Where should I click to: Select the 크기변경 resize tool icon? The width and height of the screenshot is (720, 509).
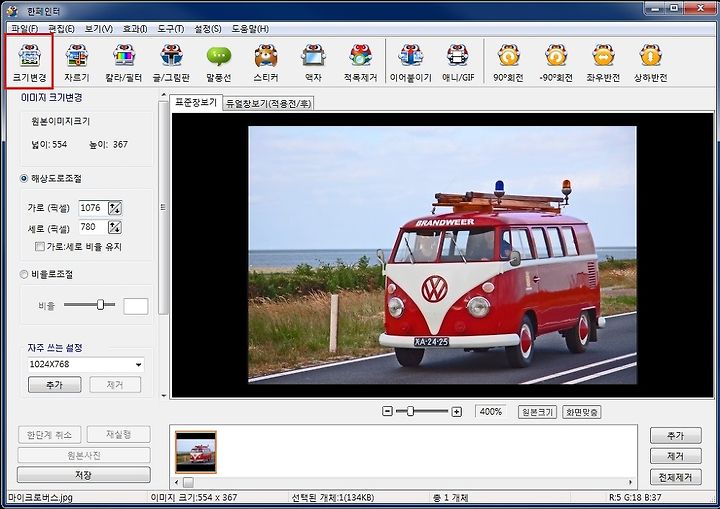29,62
